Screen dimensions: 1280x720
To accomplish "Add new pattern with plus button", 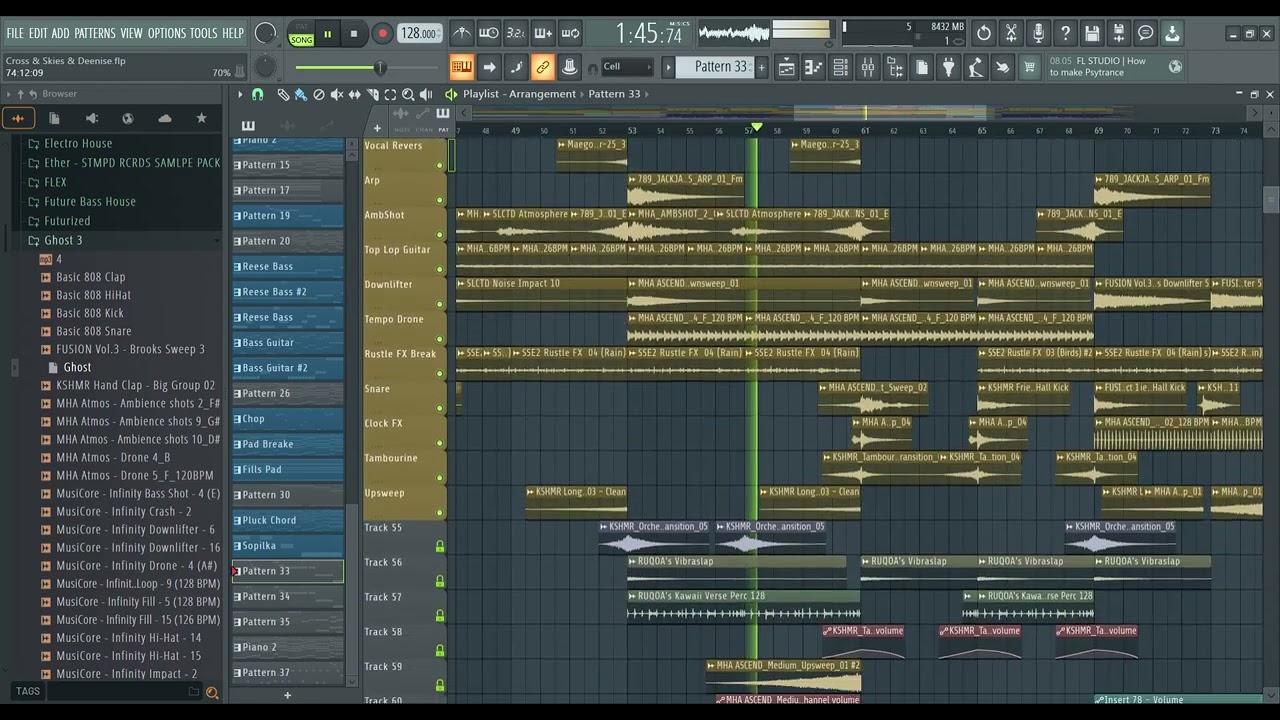I will 761,67.
